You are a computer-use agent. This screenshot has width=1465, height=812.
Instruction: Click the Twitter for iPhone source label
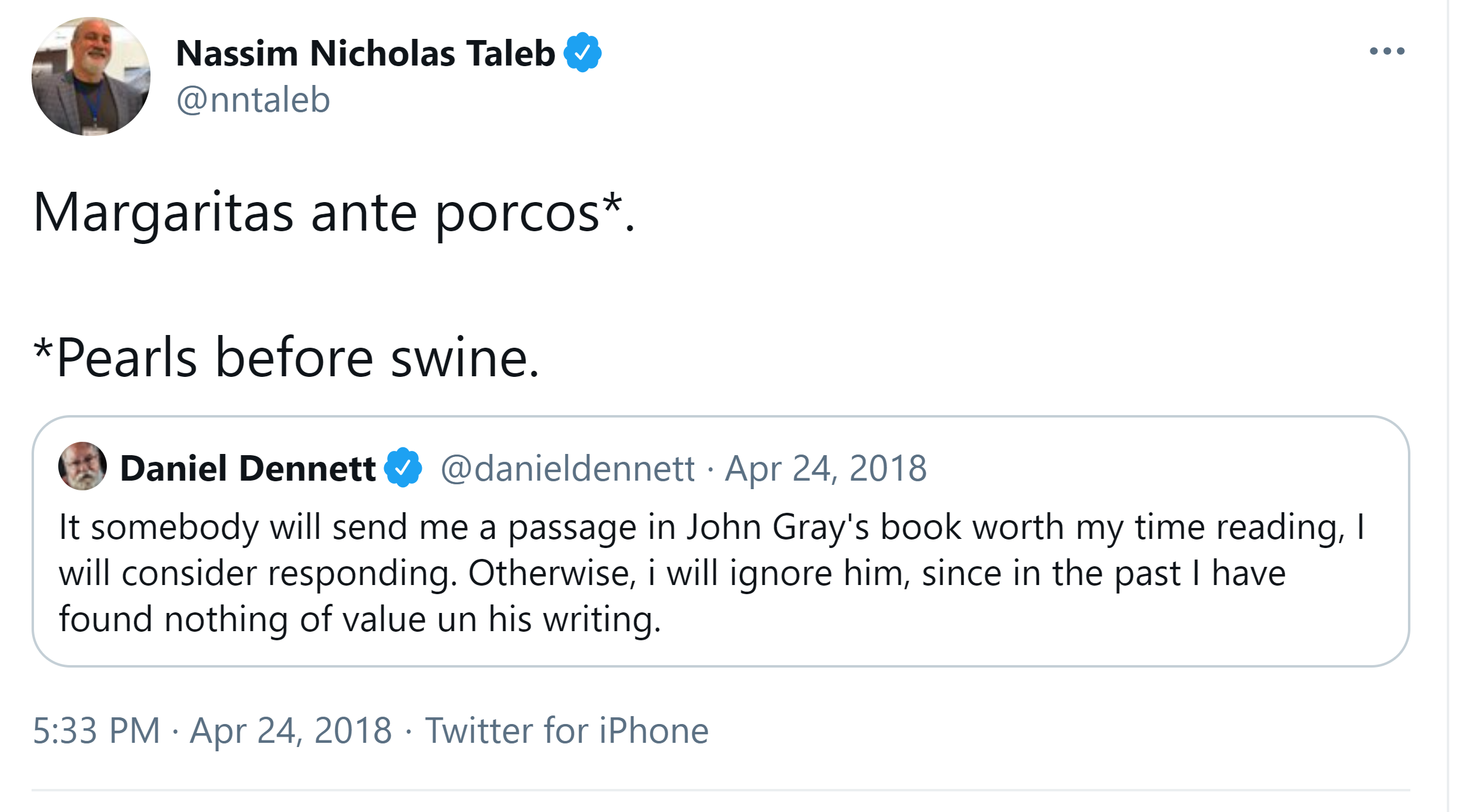click(x=567, y=730)
